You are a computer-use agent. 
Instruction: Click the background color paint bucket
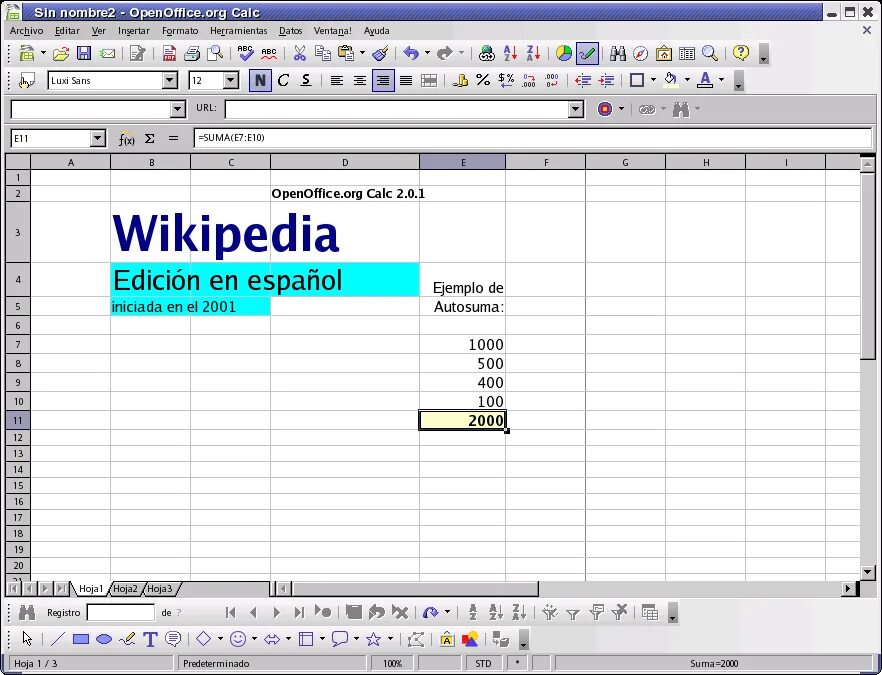tap(670, 80)
